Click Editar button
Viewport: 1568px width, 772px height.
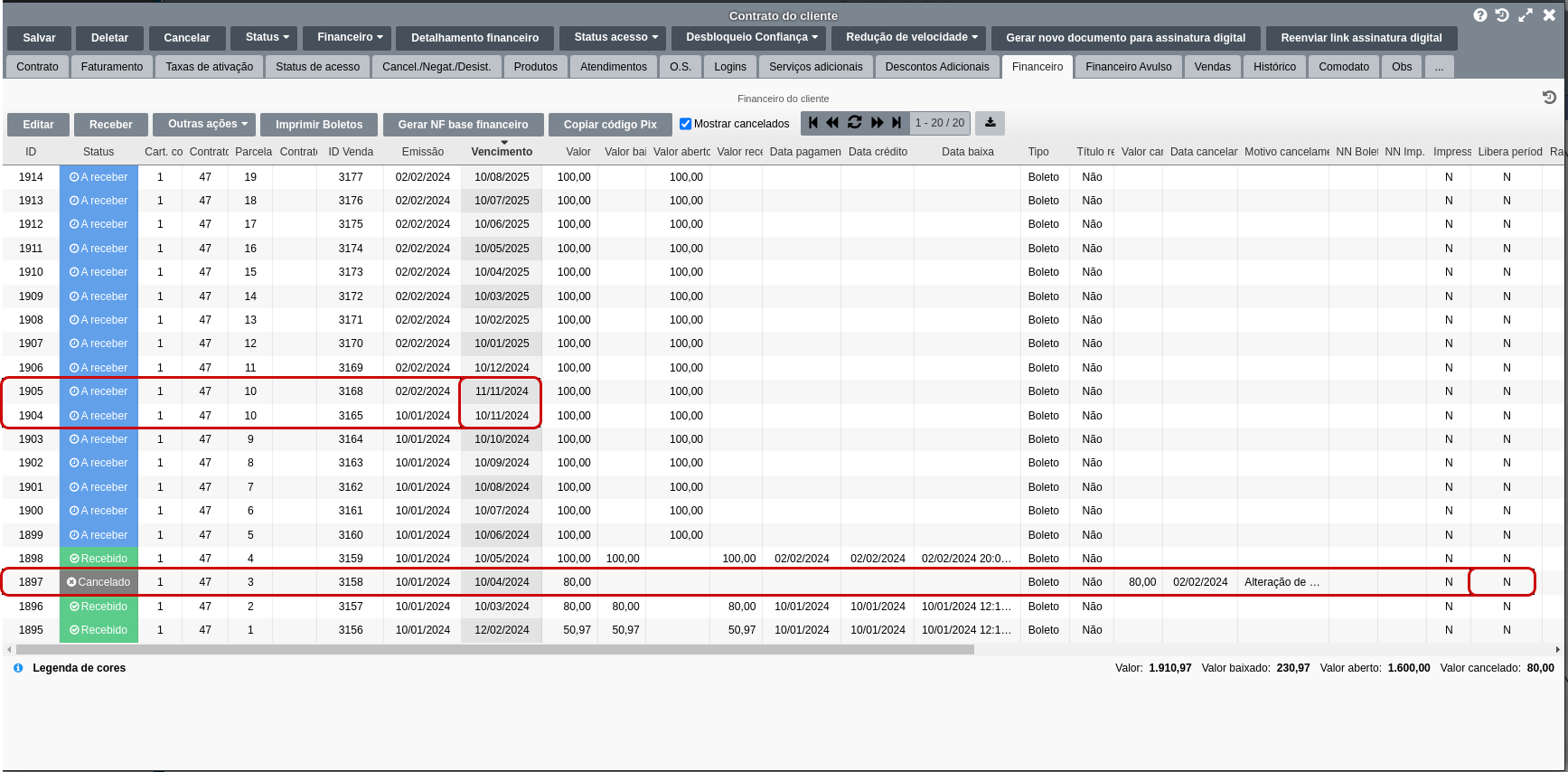click(38, 124)
